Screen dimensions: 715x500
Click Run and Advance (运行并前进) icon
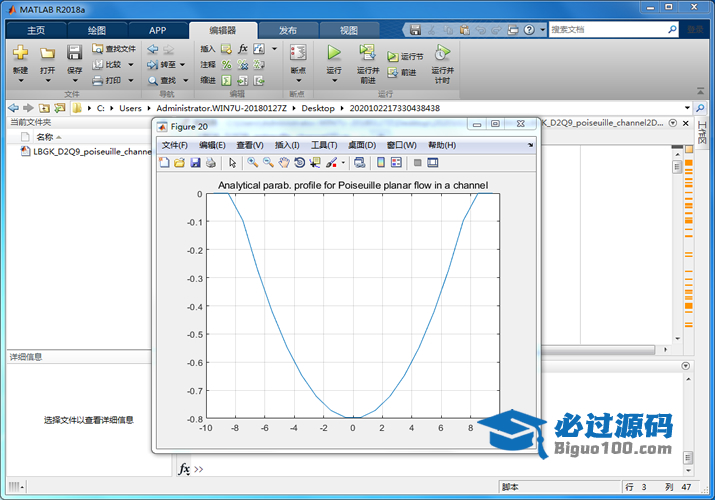point(367,53)
